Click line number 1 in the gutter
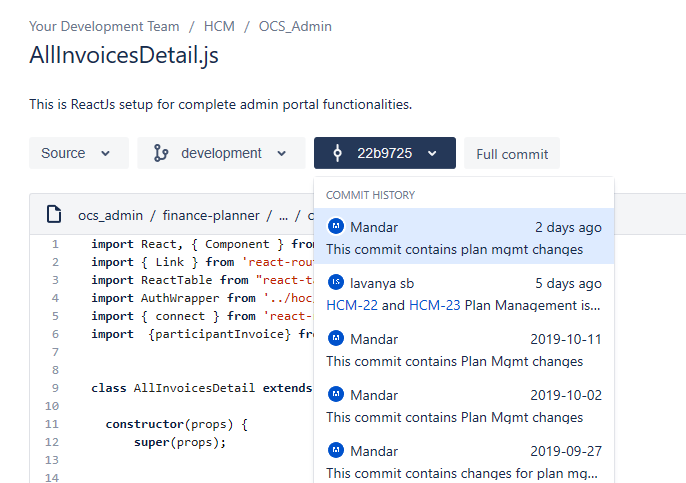Image resolution: width=686 pixels, height=483 pixels. (55, 244)
